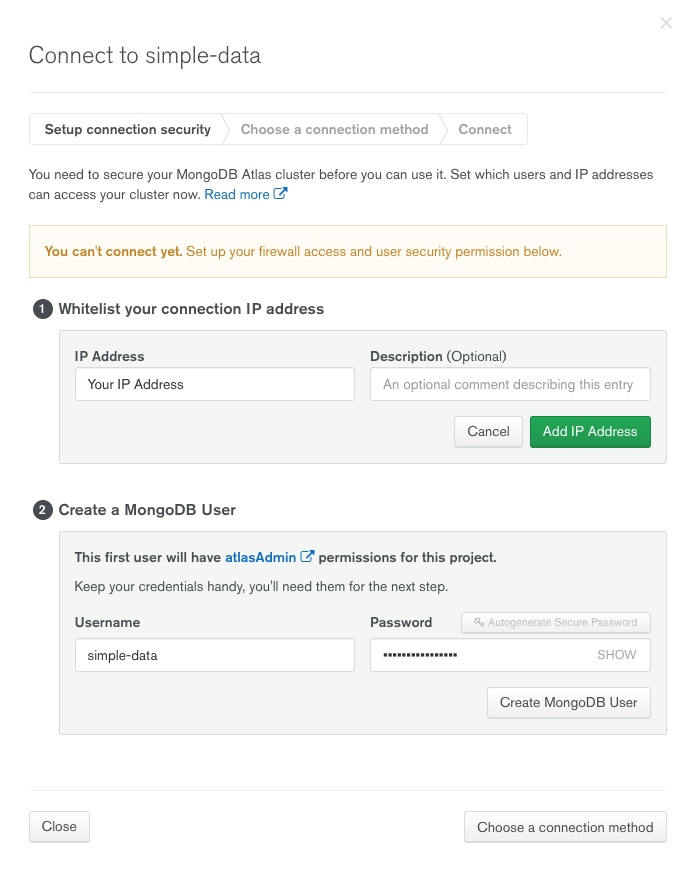This screenshot has width=695, height=871.
Task: Toggle SHOW to reveal the password
Action: point(617,655)
